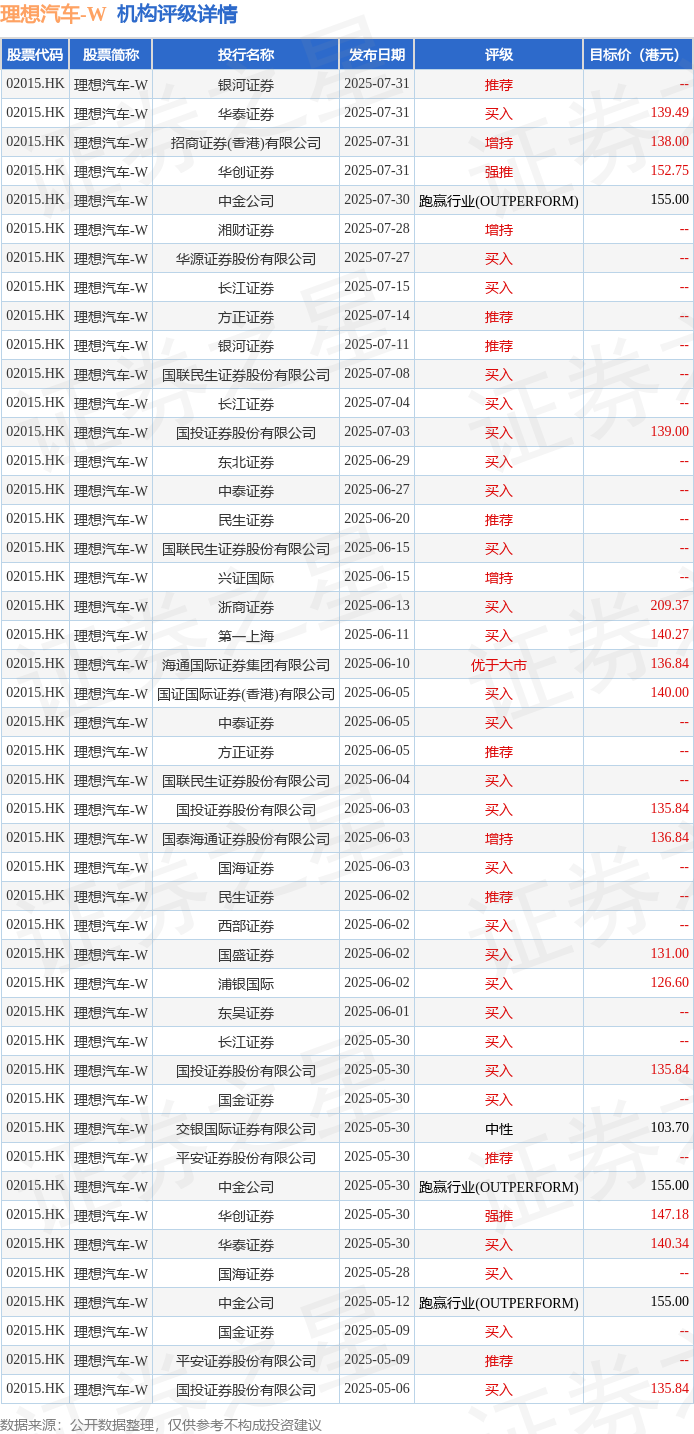Click the 发布日期 column header
Viewport: 694px width, 1434px height.
coord(377,55)
